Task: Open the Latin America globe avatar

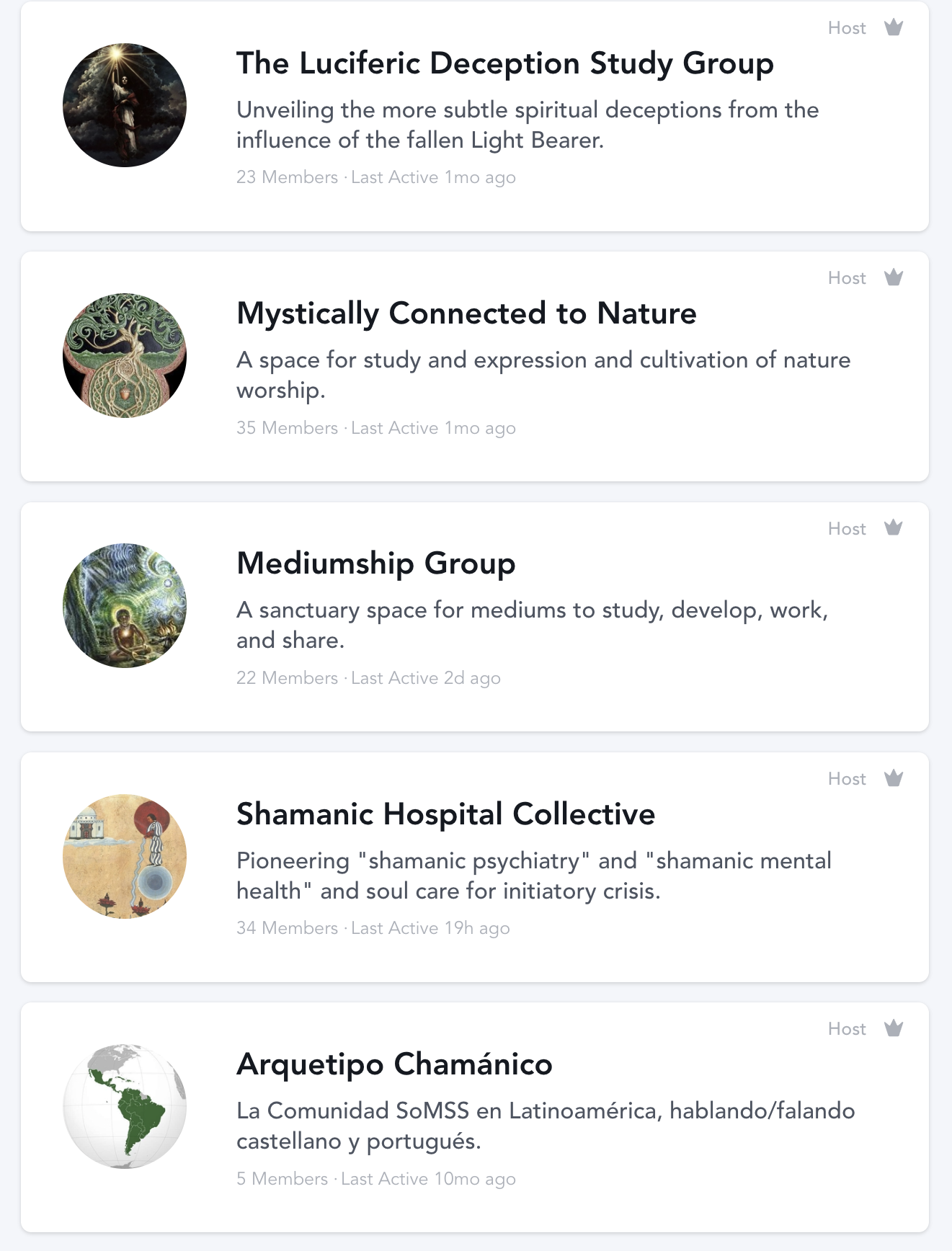Action: (125, 1106)
